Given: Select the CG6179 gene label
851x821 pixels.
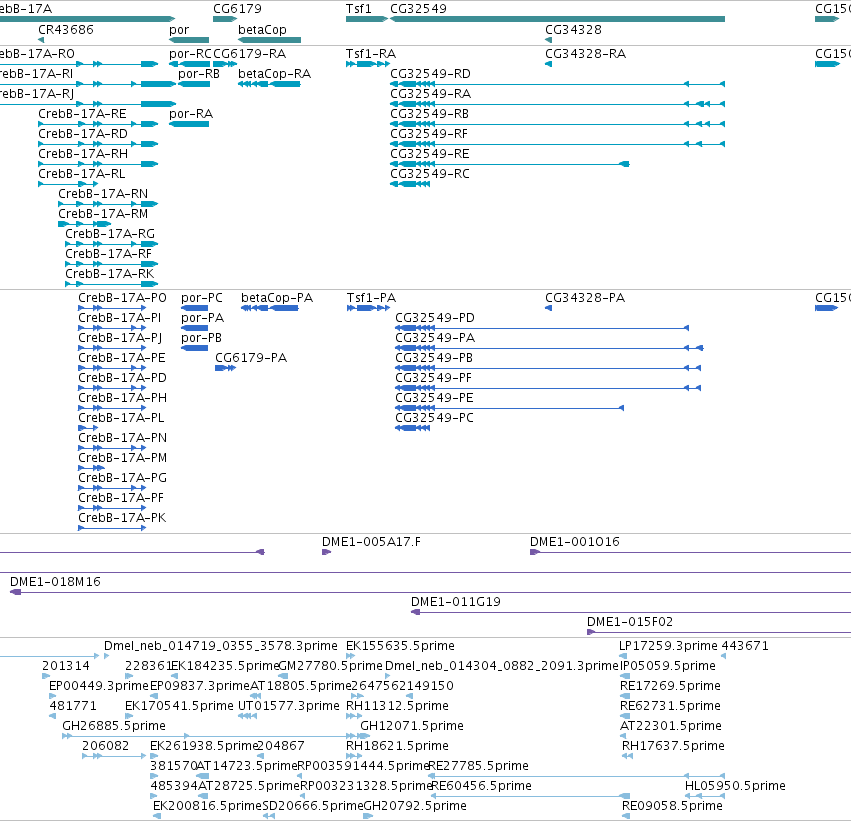Looking at the screenshot, I should point(237,9).
